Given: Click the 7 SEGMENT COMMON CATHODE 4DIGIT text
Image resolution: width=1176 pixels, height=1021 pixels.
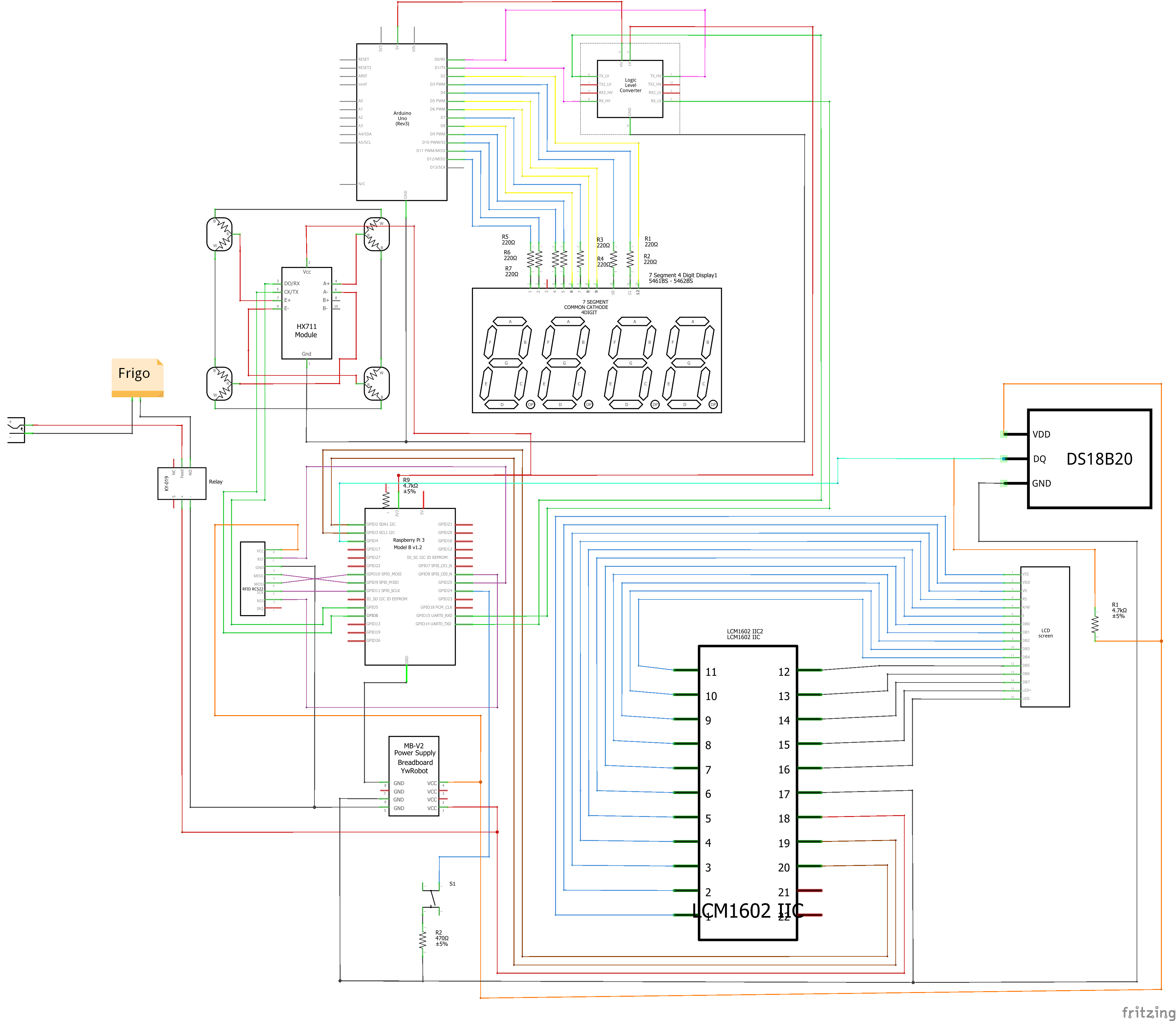Looking at the screenshot, I should [587, 307].
